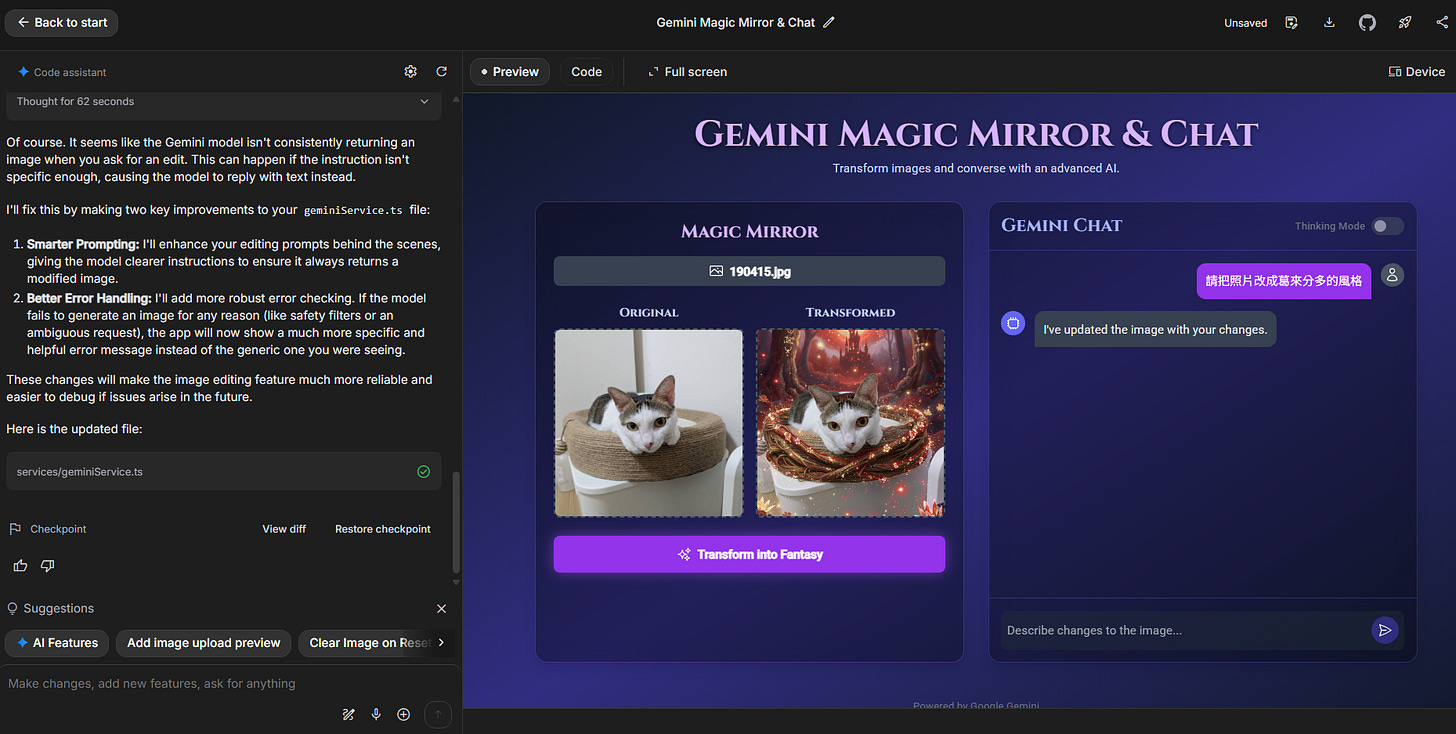Click the 190415.jpg file upload button
1456x734 pixels.
coord(749,271)
